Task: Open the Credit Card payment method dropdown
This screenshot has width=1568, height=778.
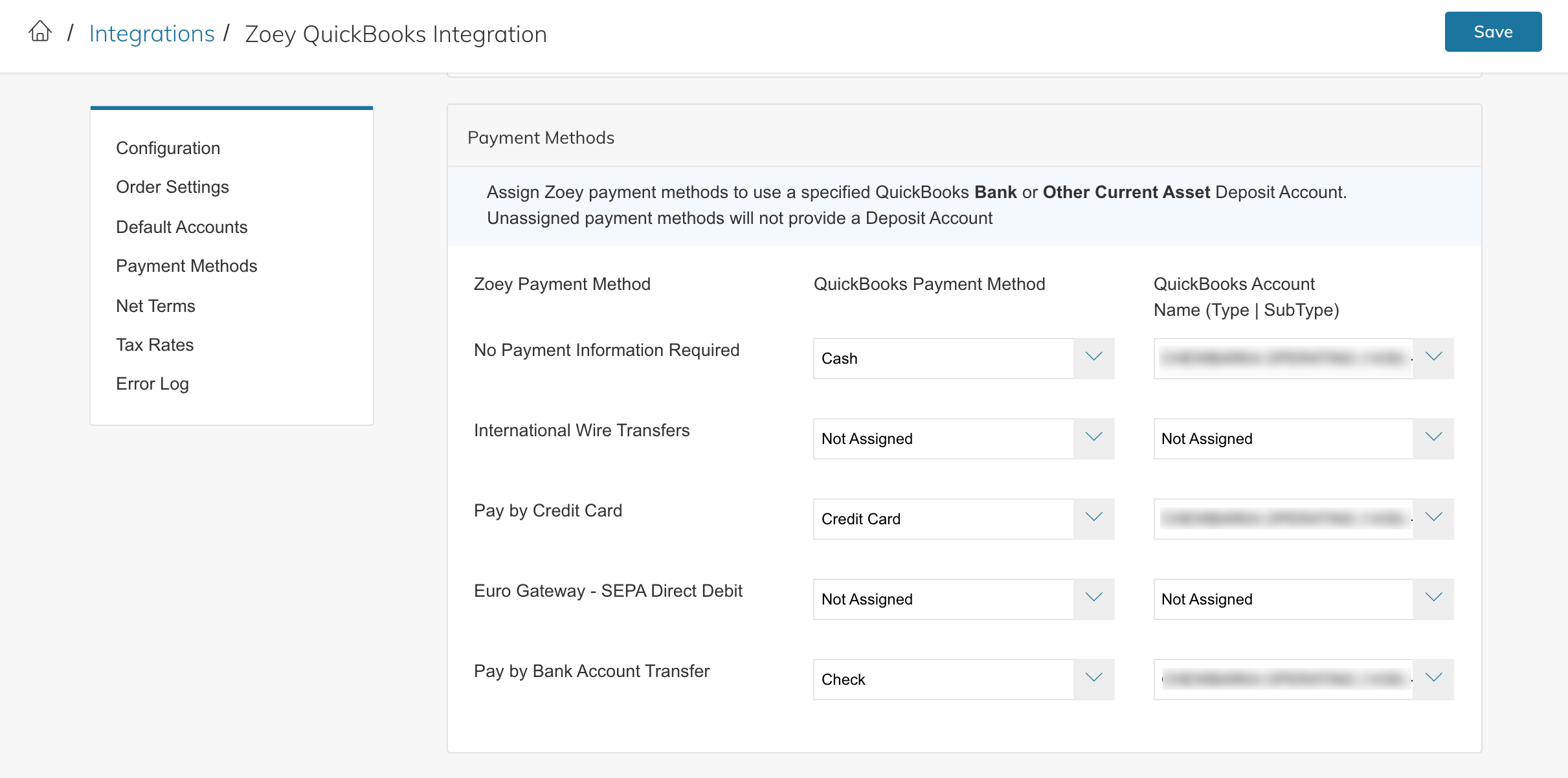Action: pyautogui.click(x=963, y=518)
